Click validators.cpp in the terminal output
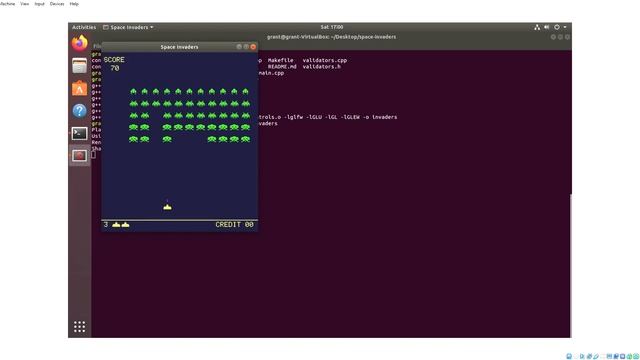 coord(324,60)
